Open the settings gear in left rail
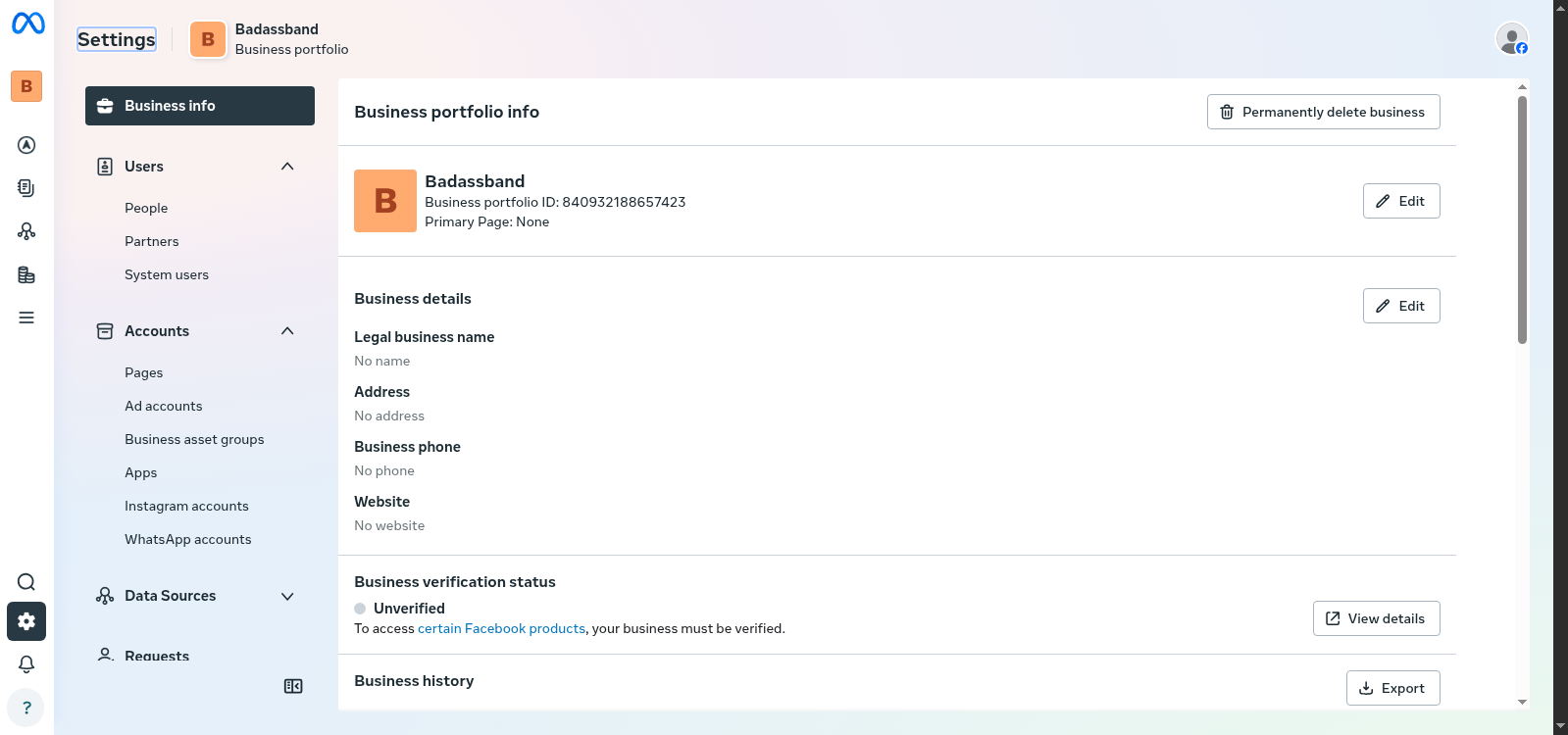Screen dimensions: 1568x735 [26, 621]
